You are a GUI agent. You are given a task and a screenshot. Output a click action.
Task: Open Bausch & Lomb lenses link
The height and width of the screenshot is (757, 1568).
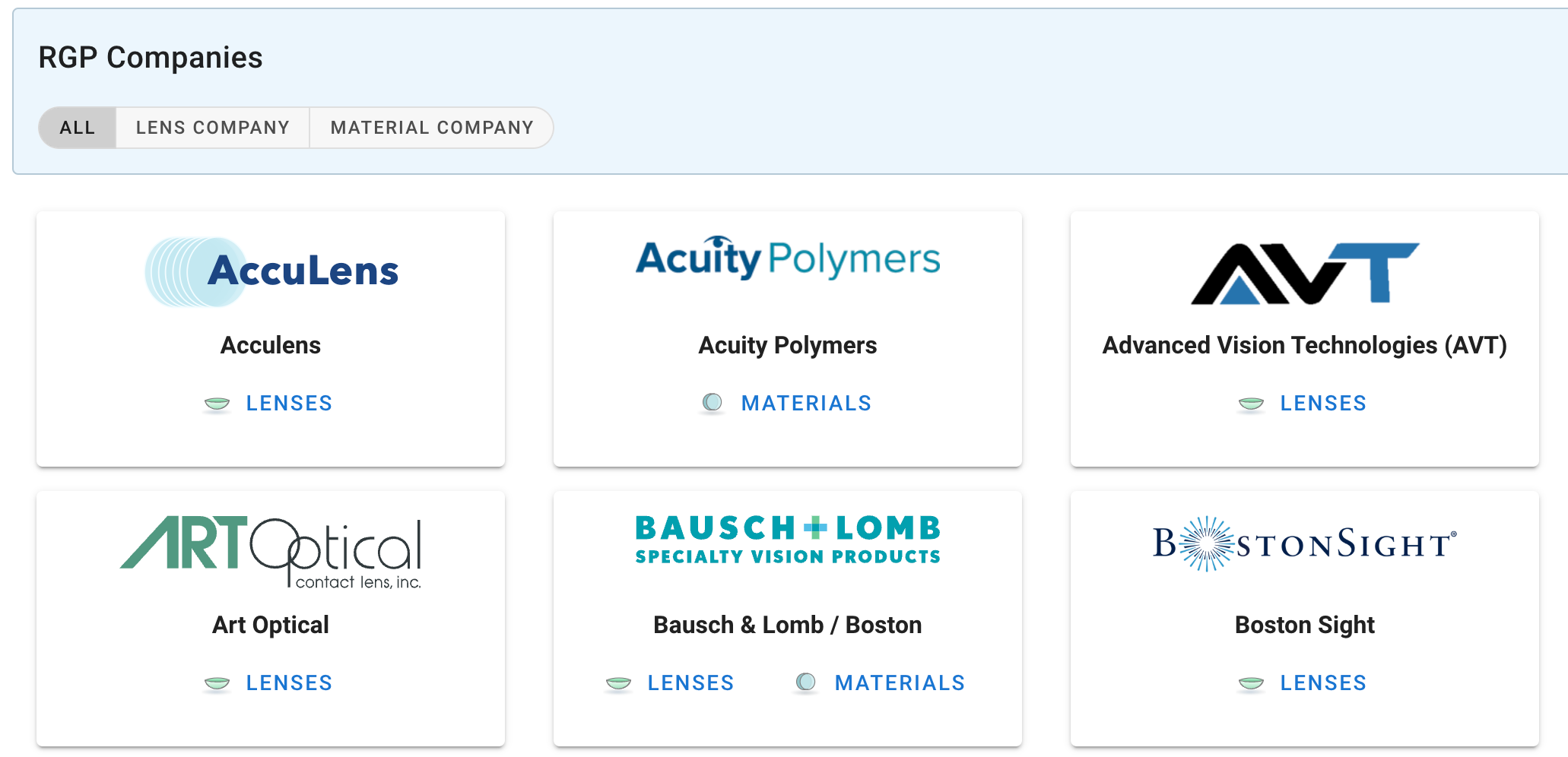tap(690, 683)
